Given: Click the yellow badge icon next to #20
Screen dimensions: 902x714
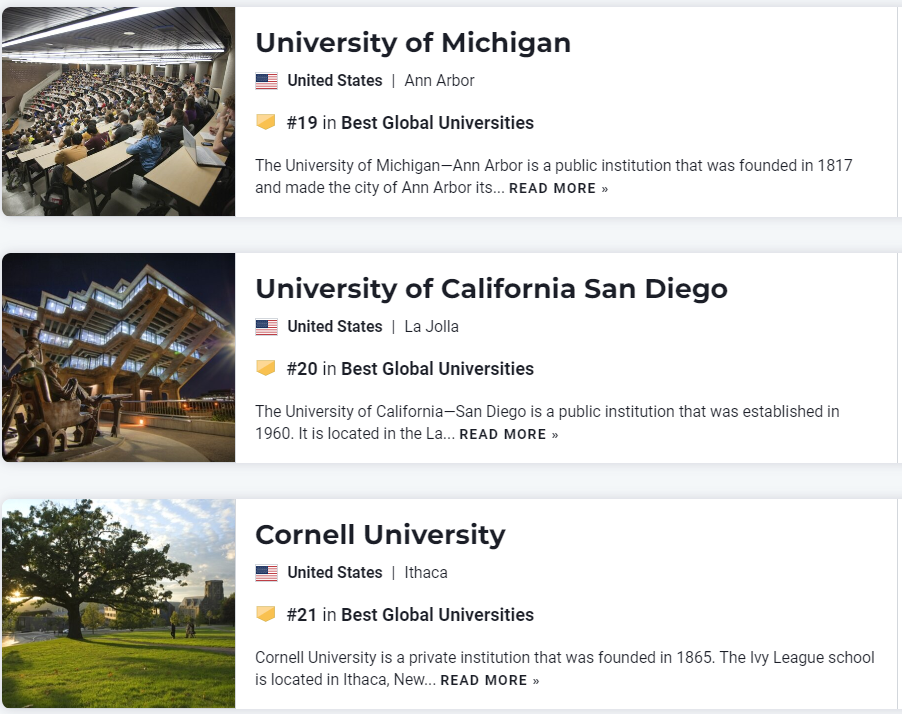Looking at the screenshot, I should [x=266, y=368].
